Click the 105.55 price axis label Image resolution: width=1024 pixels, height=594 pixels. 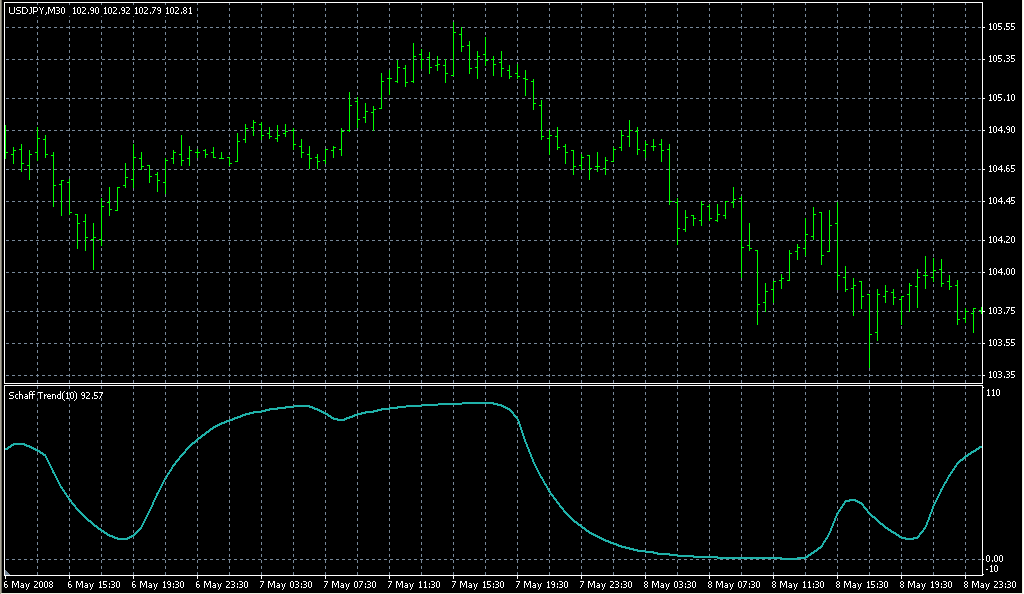(x=1000, y=27)
